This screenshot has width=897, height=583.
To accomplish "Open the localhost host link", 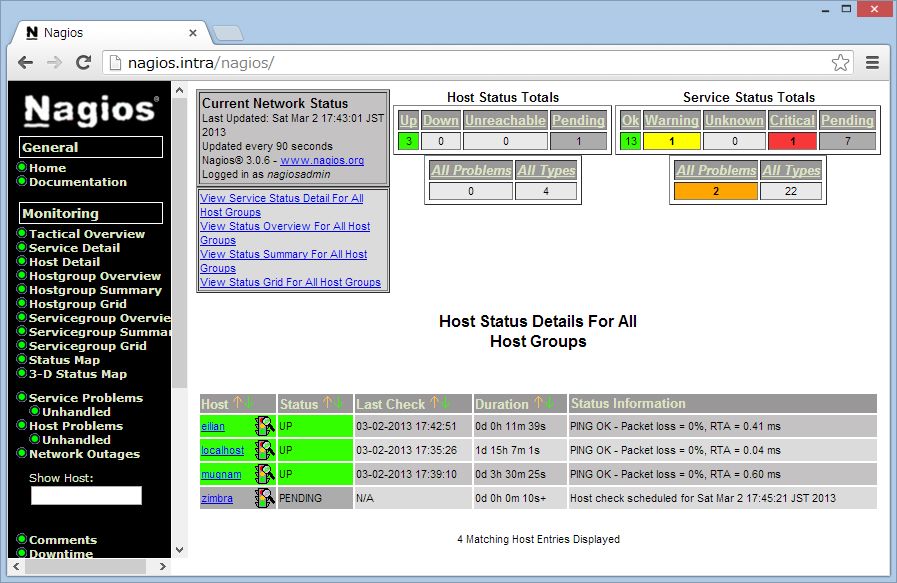I will [223, 451].
